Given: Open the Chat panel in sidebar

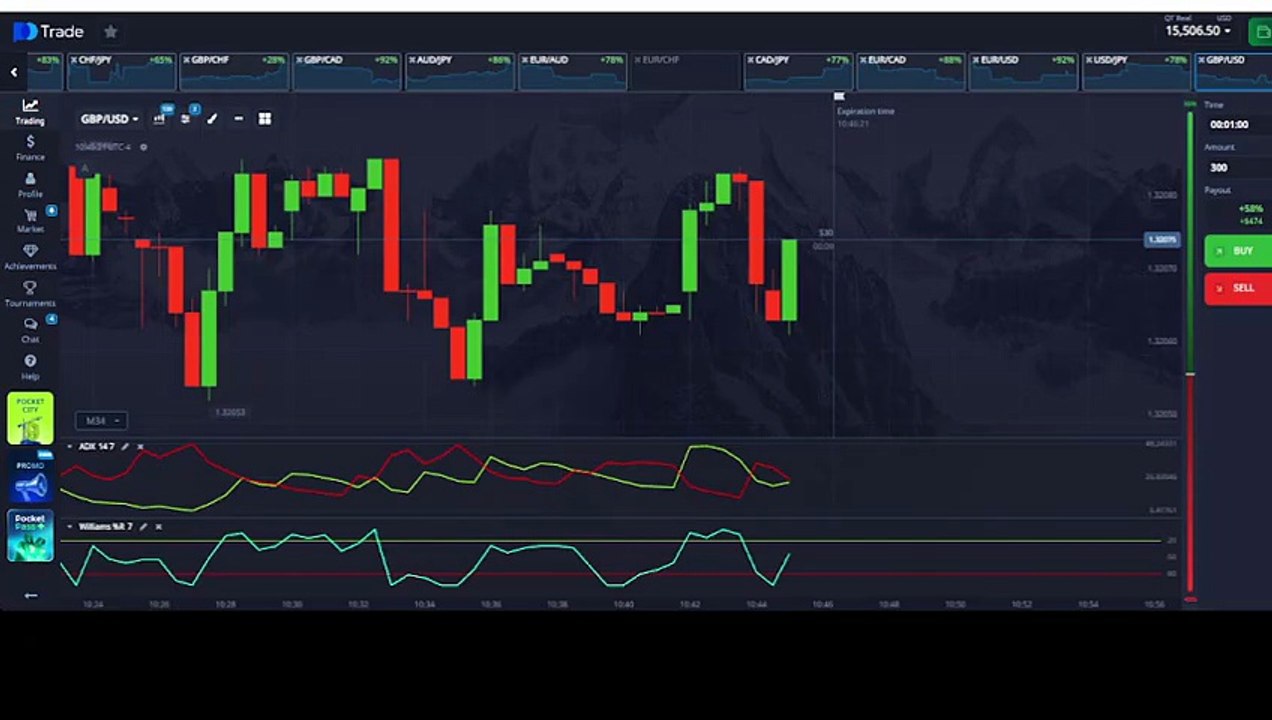Looking at the screenshot, I should 30,330.
